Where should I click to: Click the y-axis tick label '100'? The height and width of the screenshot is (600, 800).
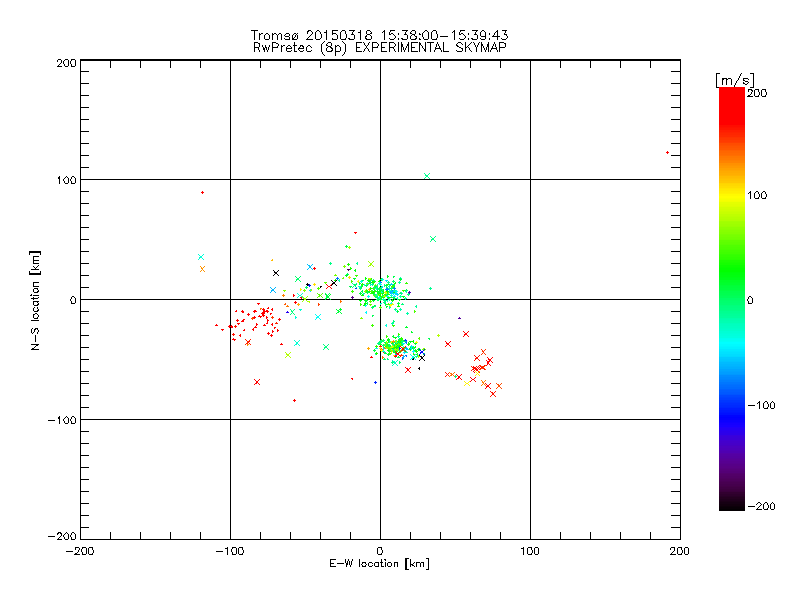click(x=66, y=180)
